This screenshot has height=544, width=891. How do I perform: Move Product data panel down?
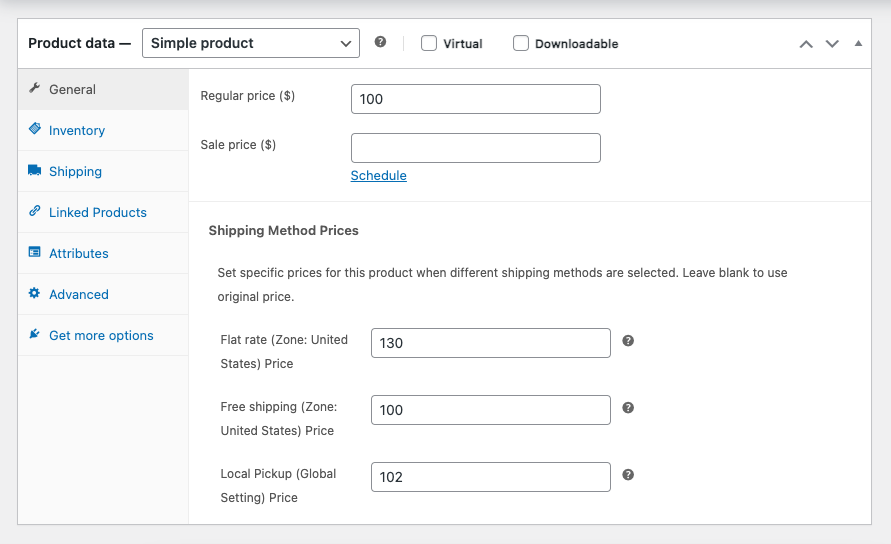coord(832,44)
